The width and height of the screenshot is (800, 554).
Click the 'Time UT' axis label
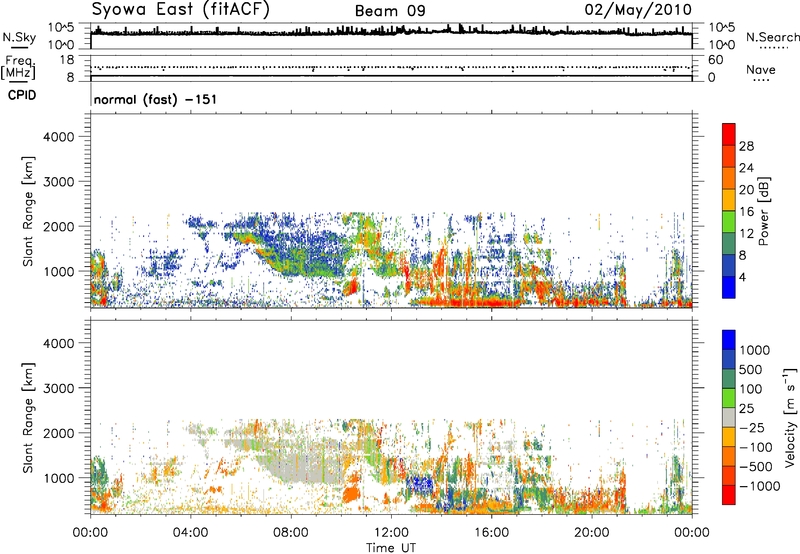tap(391, 548)
